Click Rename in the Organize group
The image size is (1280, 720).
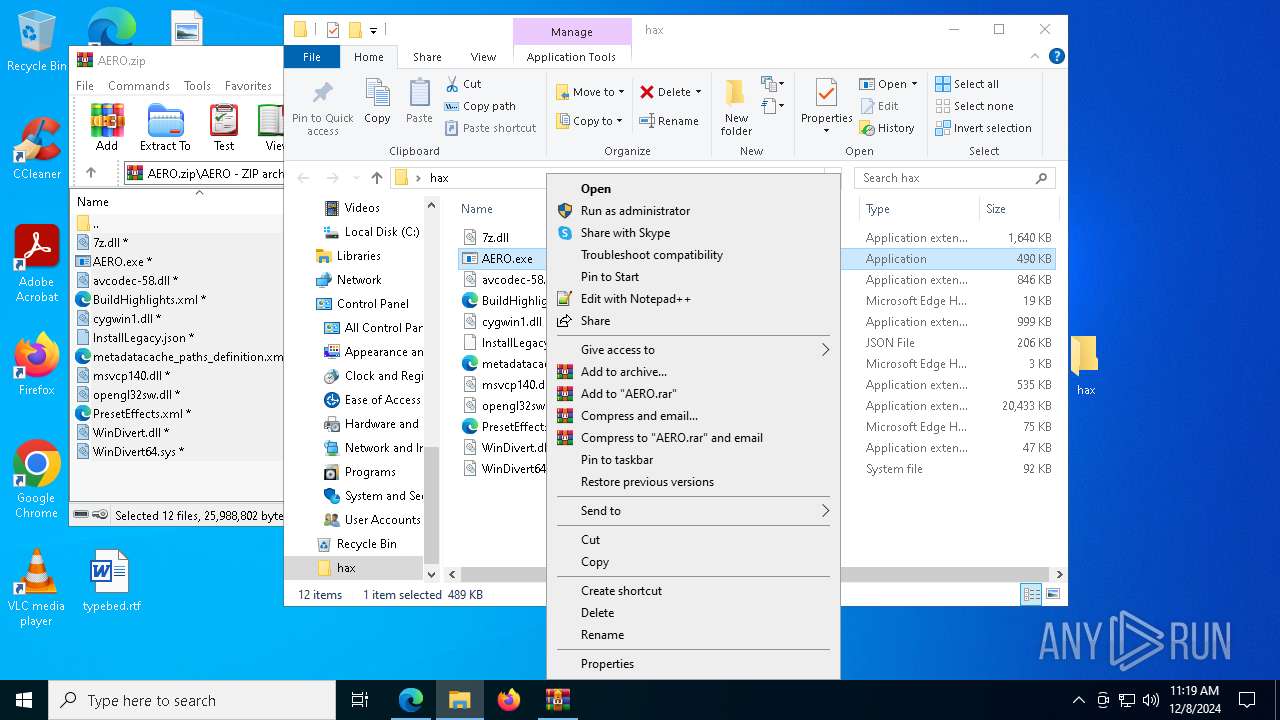(669, 121)
